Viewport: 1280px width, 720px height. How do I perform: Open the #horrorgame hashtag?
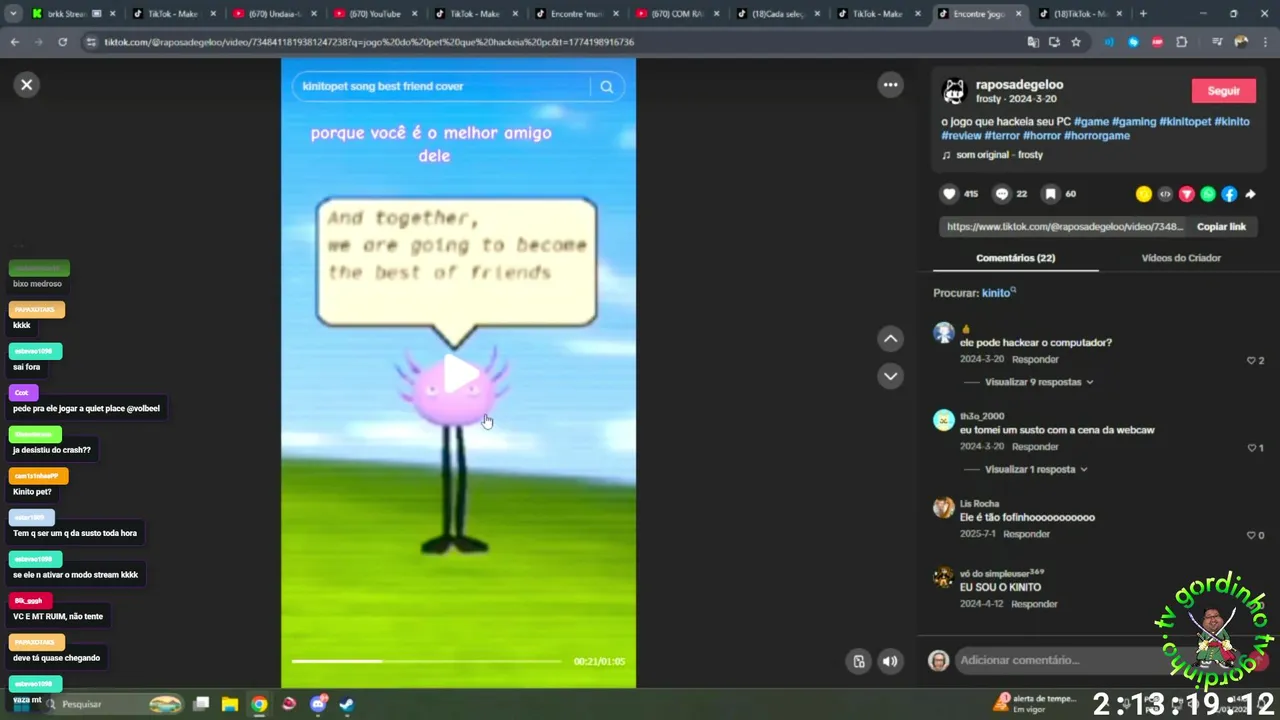coord(1096,136)
